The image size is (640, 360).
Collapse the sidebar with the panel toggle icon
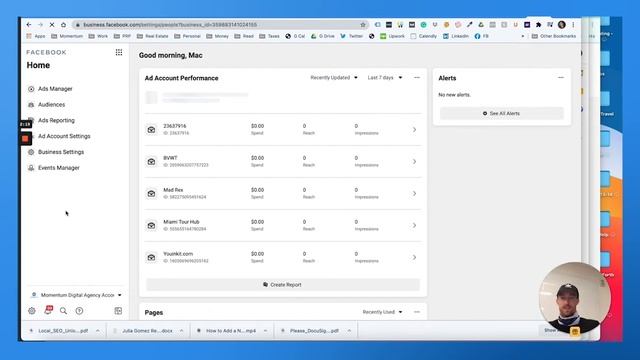coord(118,311)
